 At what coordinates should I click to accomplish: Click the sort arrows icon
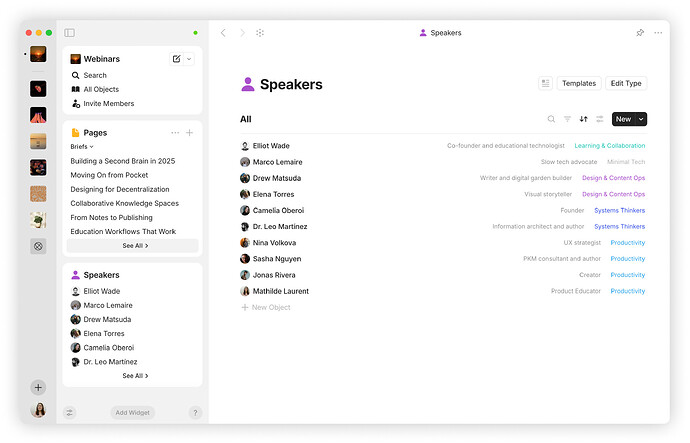tap(584, 119)
